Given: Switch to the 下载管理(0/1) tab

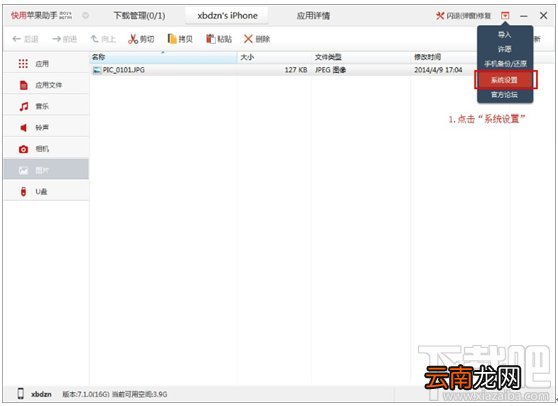Looking at the screenshot, I should point(140,16).
